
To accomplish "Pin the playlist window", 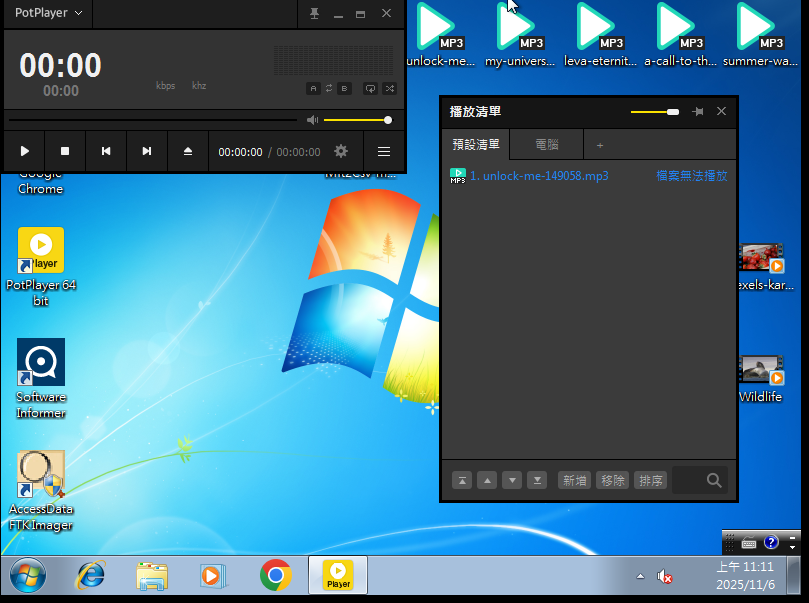I will coord(698,111).
